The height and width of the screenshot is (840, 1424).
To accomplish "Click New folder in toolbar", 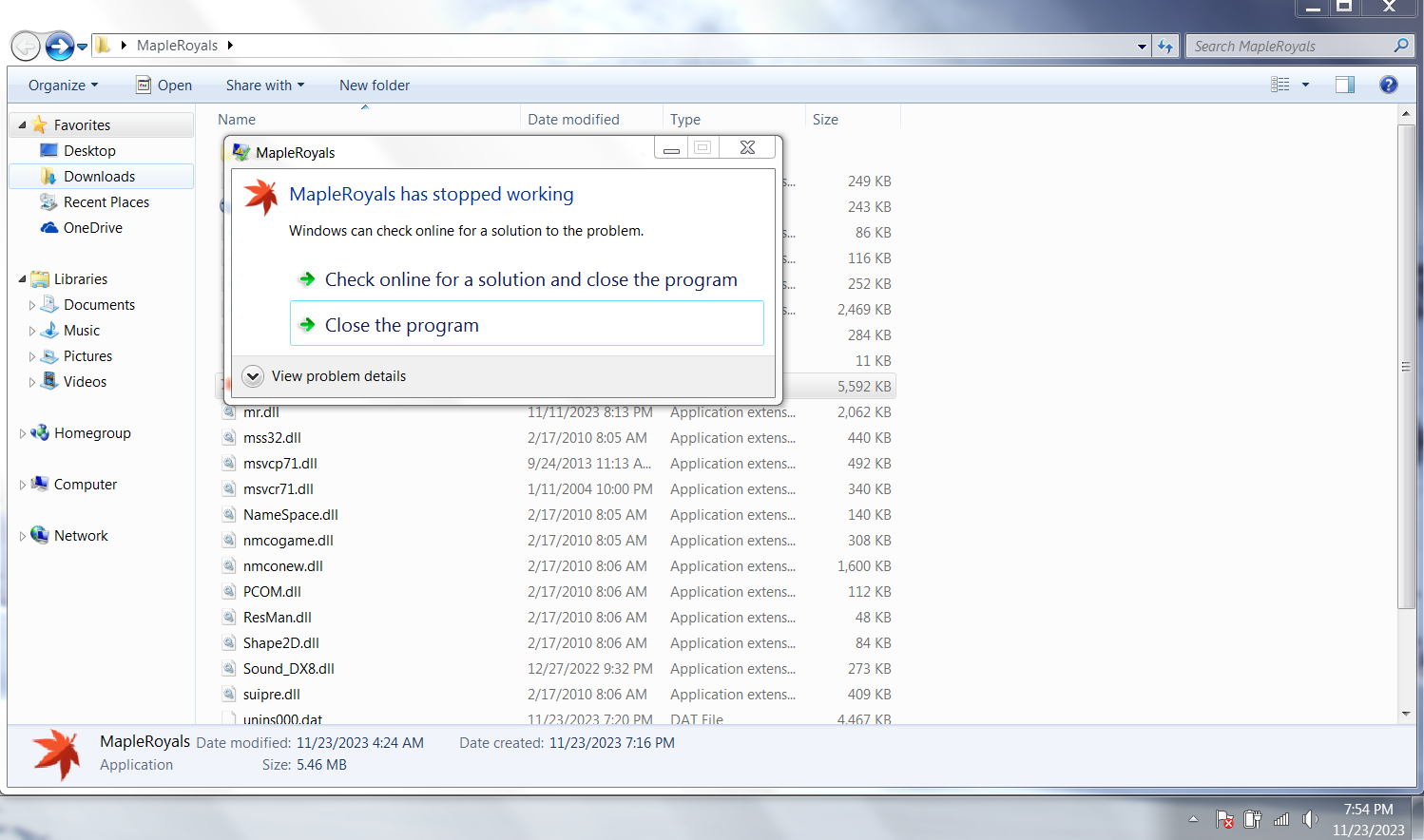I will click(x=375, y=86).
